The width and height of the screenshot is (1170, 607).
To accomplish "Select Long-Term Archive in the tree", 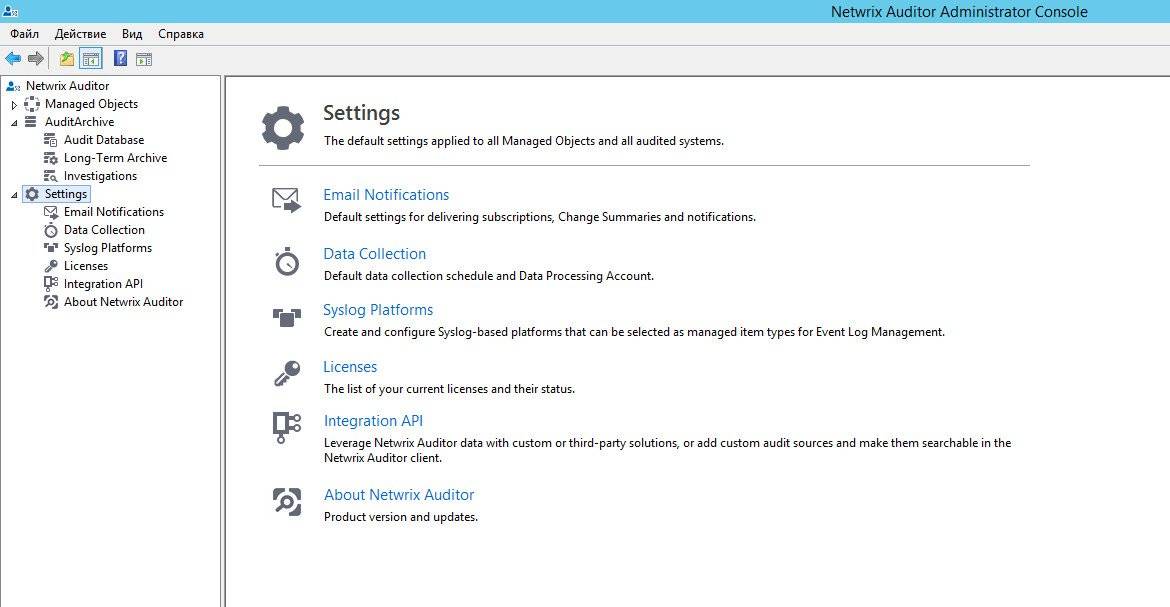I will [x=115, y=158].
